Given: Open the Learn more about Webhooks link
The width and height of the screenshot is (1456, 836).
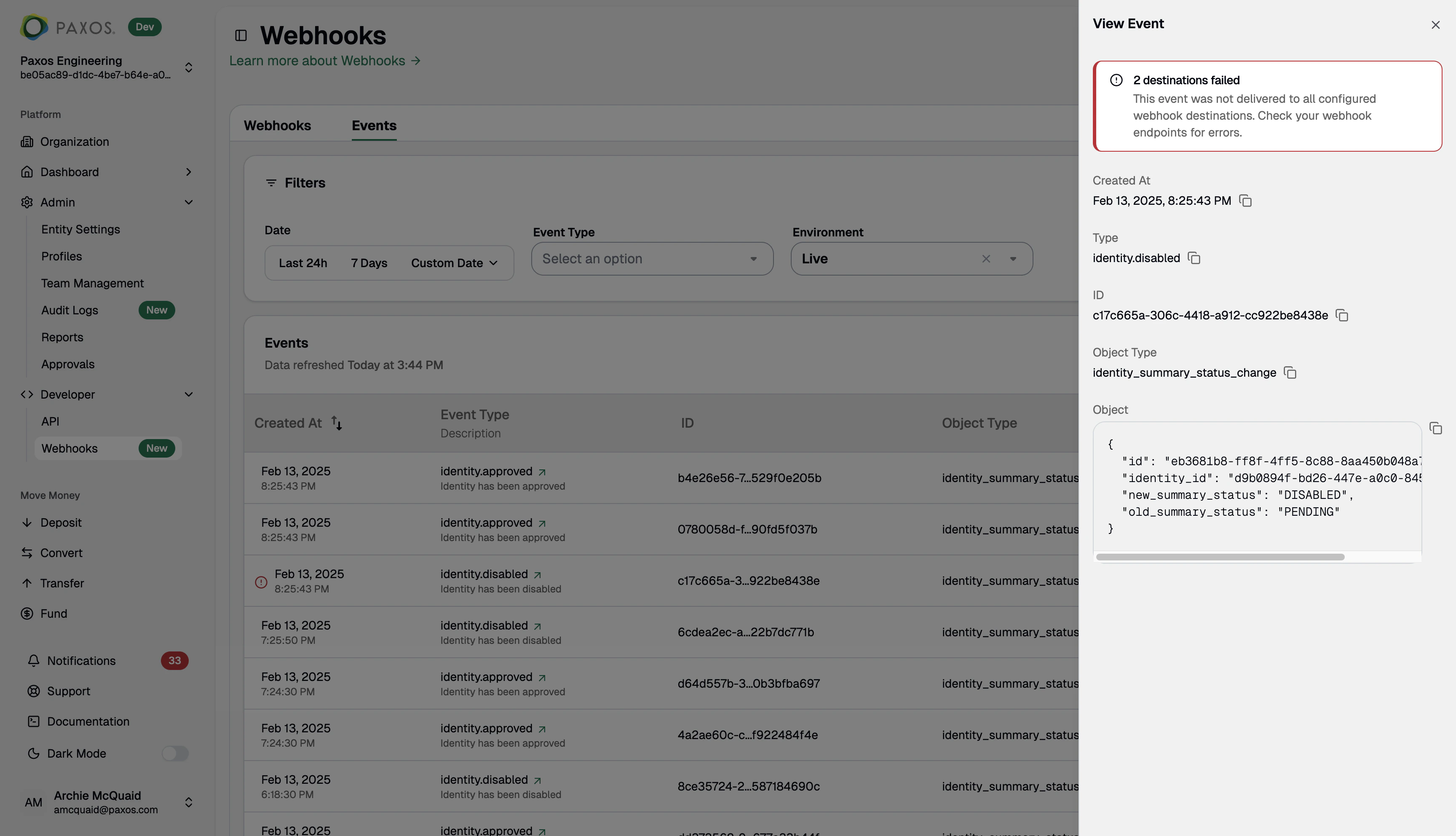Looking at the screenshot, I should [325, 60].
